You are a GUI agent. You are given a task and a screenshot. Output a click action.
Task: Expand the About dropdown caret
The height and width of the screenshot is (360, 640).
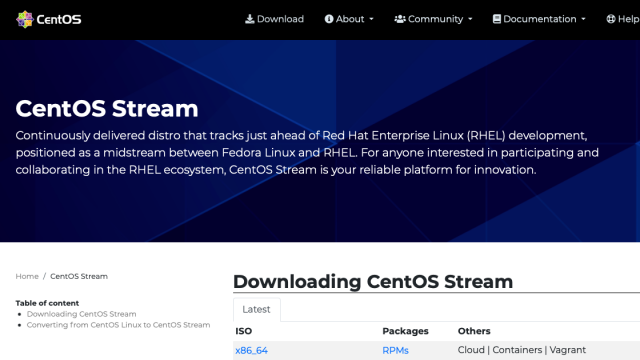pyautogui.click(x=371, y=19)
